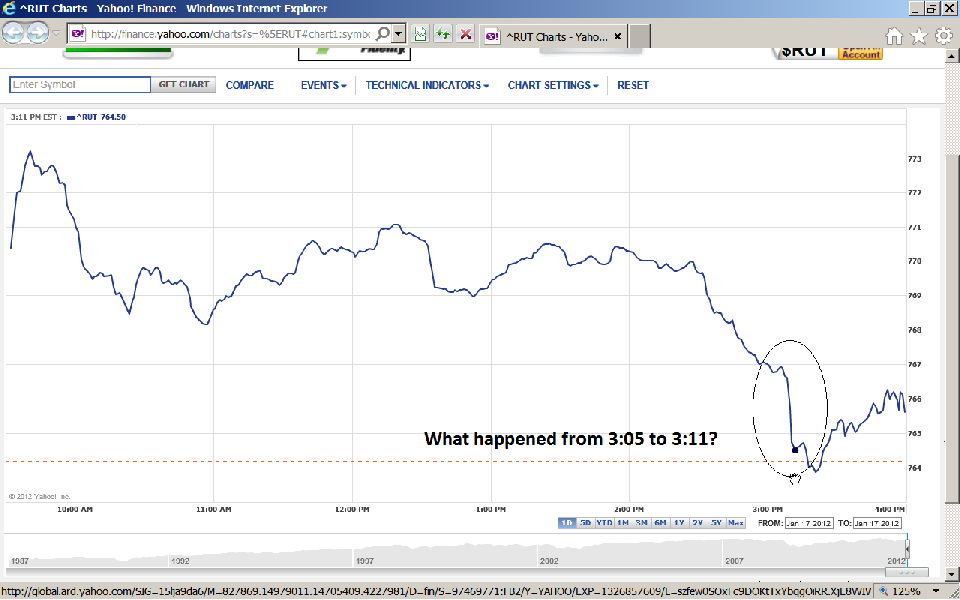
Task: Click the compatibility view icon
Action: pos(420,34)
